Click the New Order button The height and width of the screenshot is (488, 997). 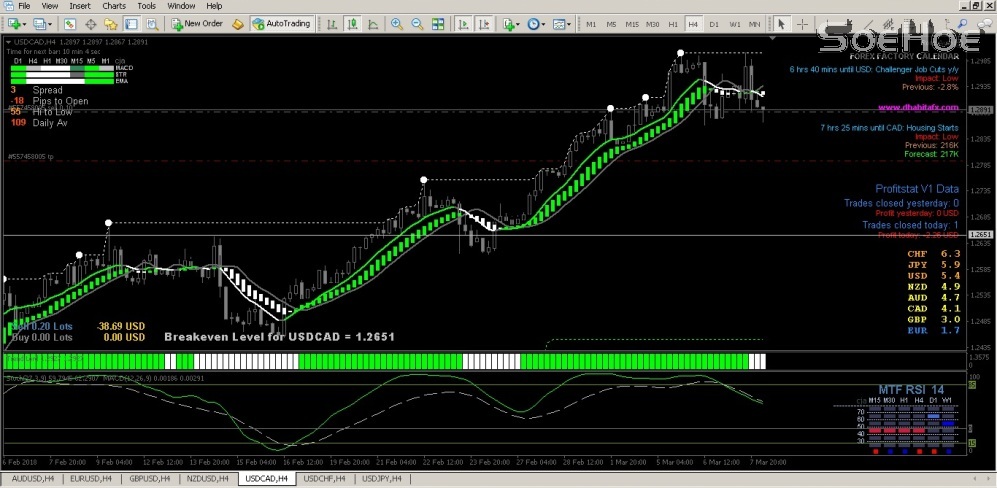click(x=196, y=23)
